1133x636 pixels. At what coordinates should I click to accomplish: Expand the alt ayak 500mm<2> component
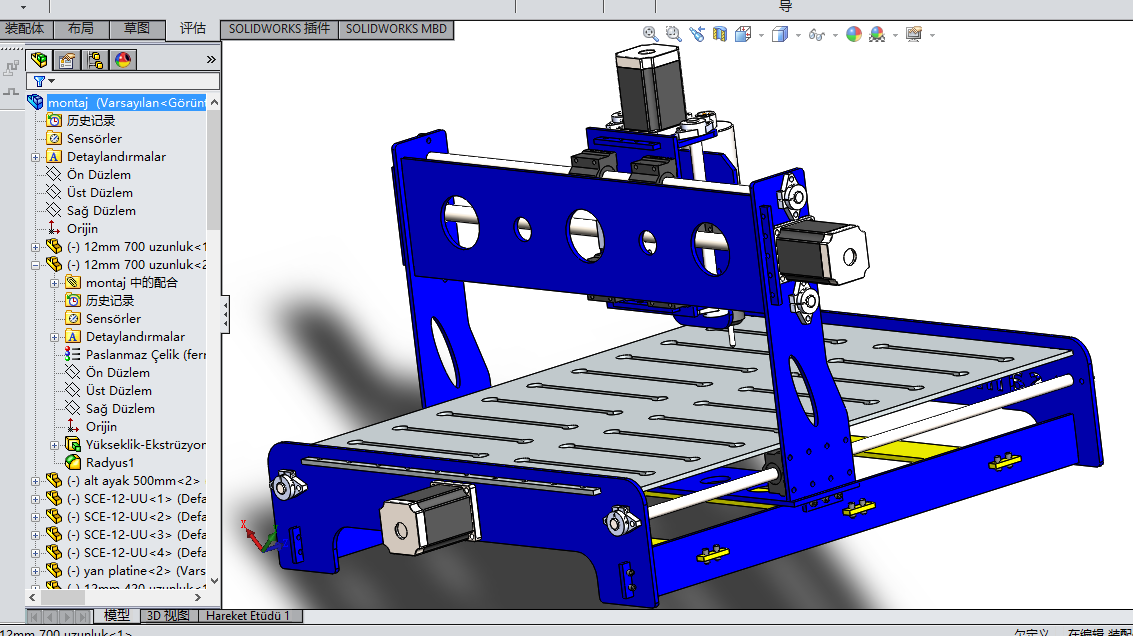tap(35, 481)
